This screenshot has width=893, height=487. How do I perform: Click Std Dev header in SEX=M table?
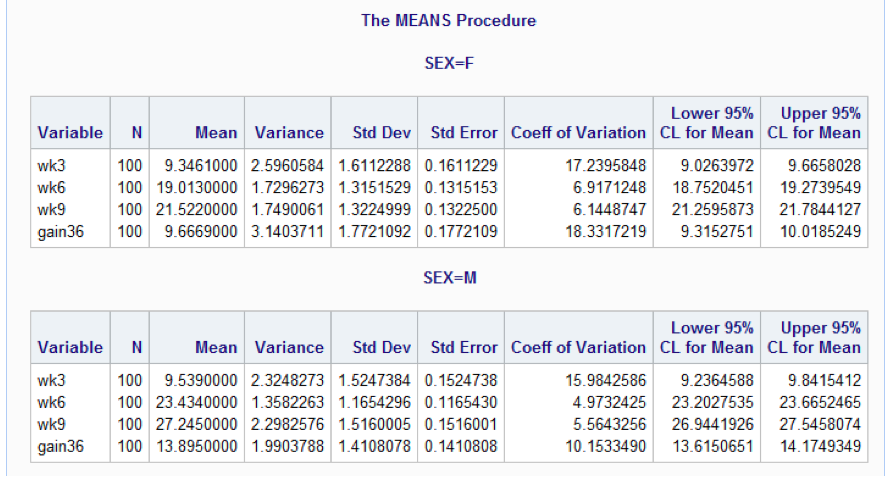(x=381, y=347)
